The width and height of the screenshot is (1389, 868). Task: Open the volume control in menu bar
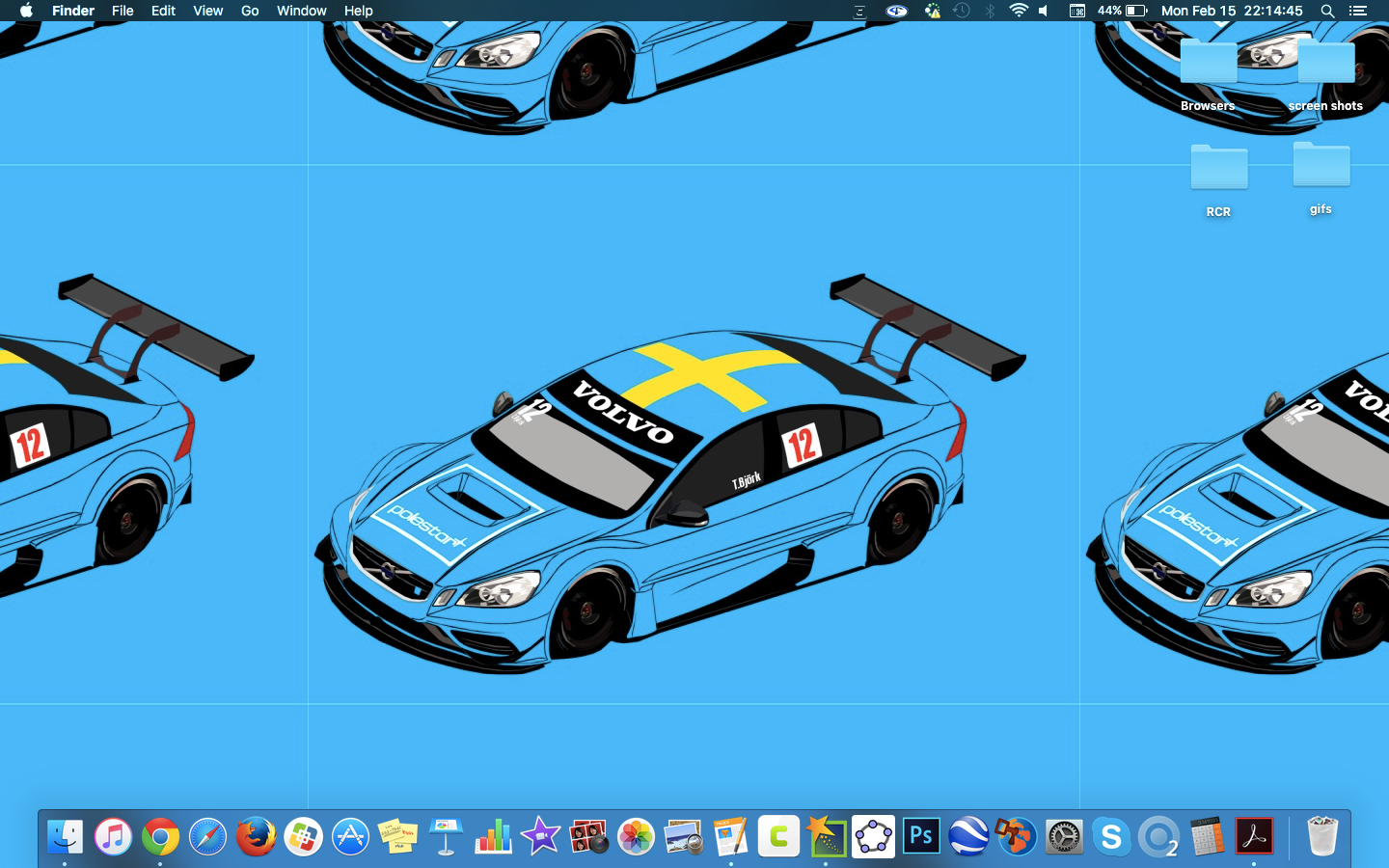pyautogui.click(x=1044, y=11)
